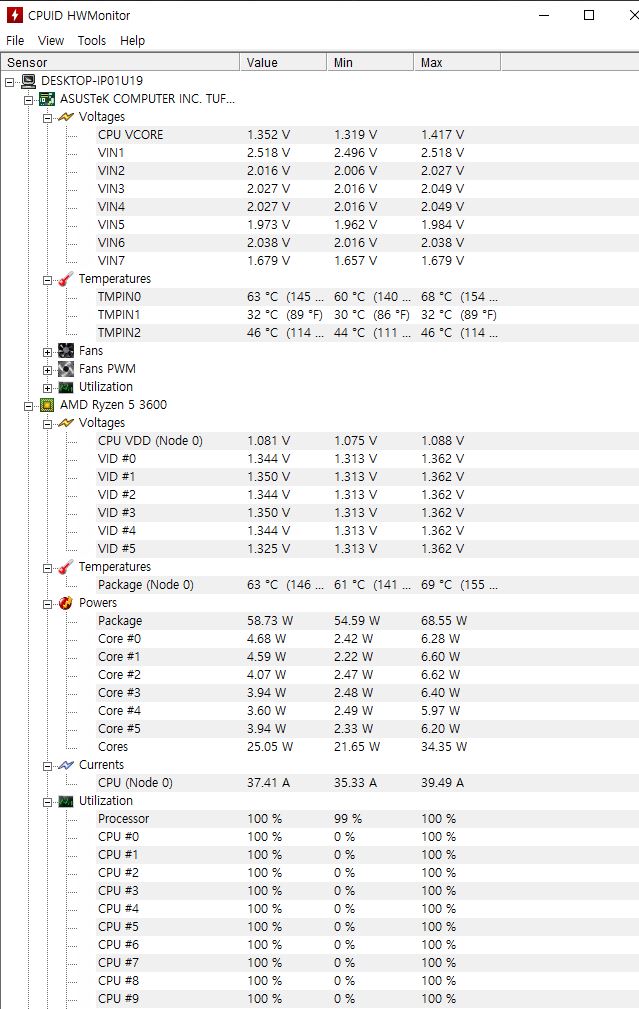Click the HWMonitor lightning app icon
Screen dimensions: 639x1009
[14, 15]
